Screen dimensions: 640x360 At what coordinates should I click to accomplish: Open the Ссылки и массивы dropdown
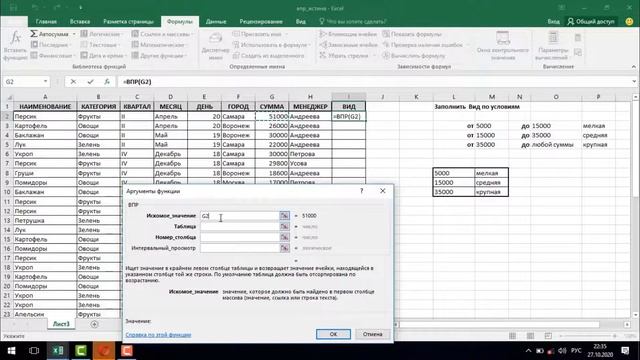click(162, 34)
